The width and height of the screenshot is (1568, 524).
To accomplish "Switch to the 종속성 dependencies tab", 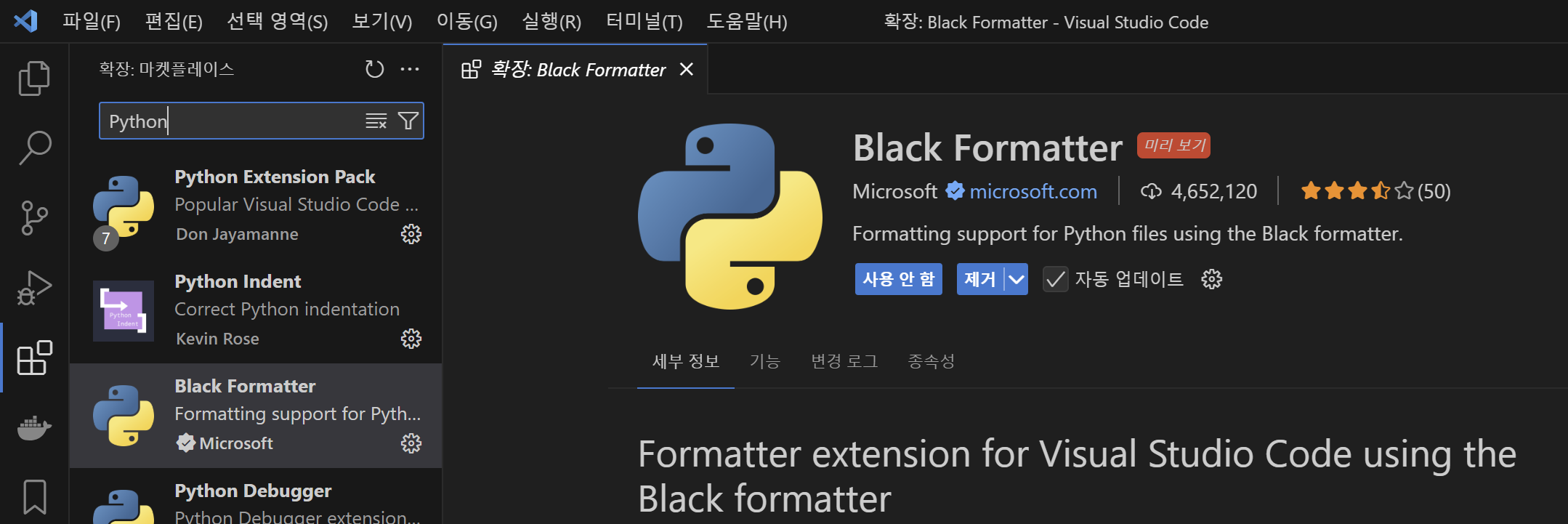I will [x=931, y=361].
